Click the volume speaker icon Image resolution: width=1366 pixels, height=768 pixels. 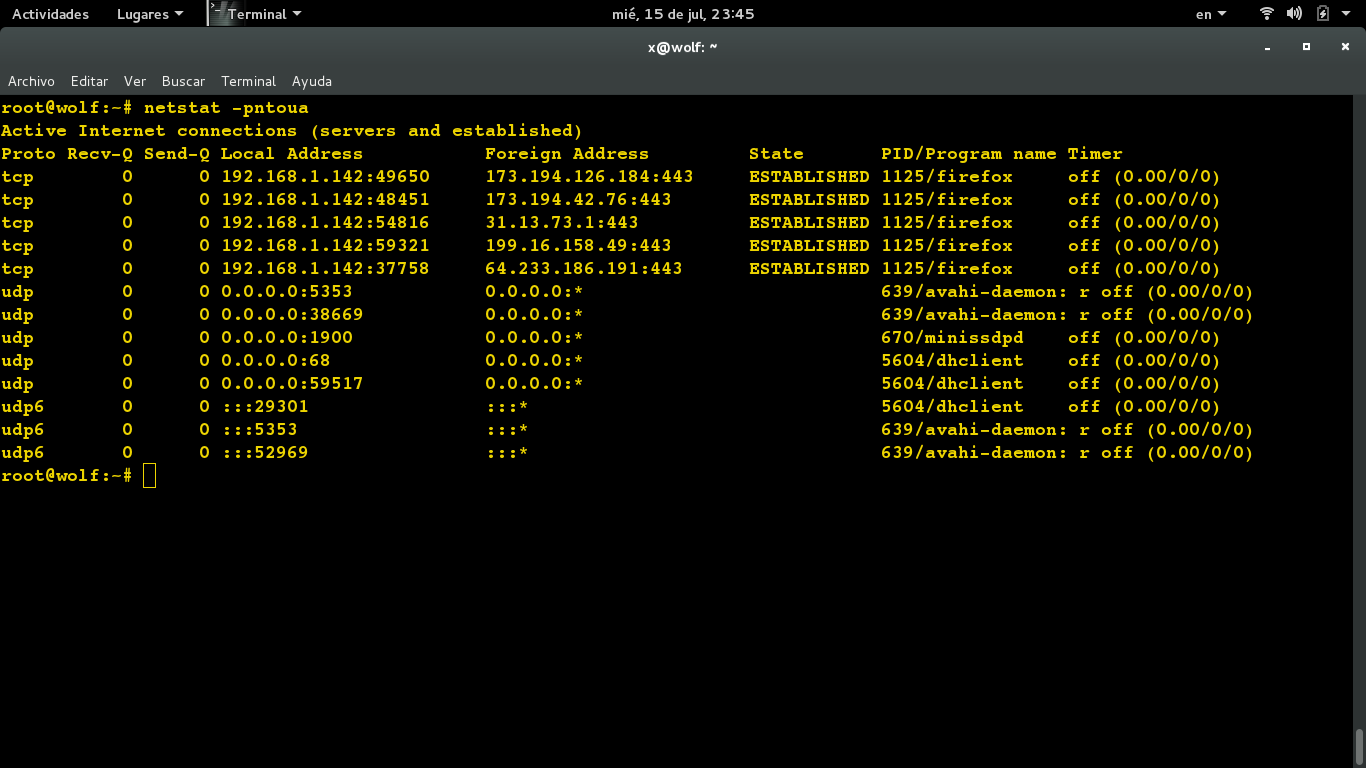pos(1294,14)
